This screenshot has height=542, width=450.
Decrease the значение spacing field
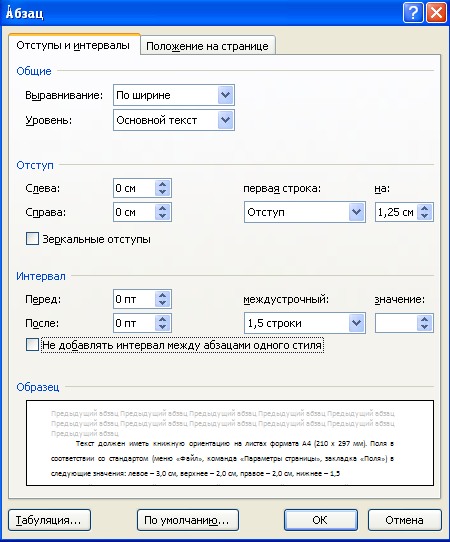425,327
